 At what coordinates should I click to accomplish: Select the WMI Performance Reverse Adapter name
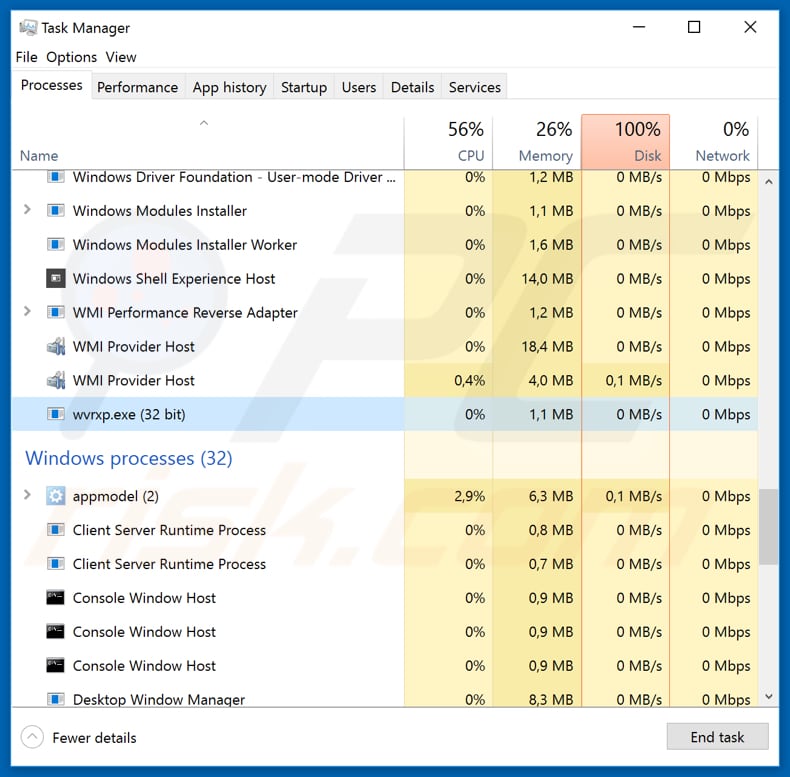(185, 313)
